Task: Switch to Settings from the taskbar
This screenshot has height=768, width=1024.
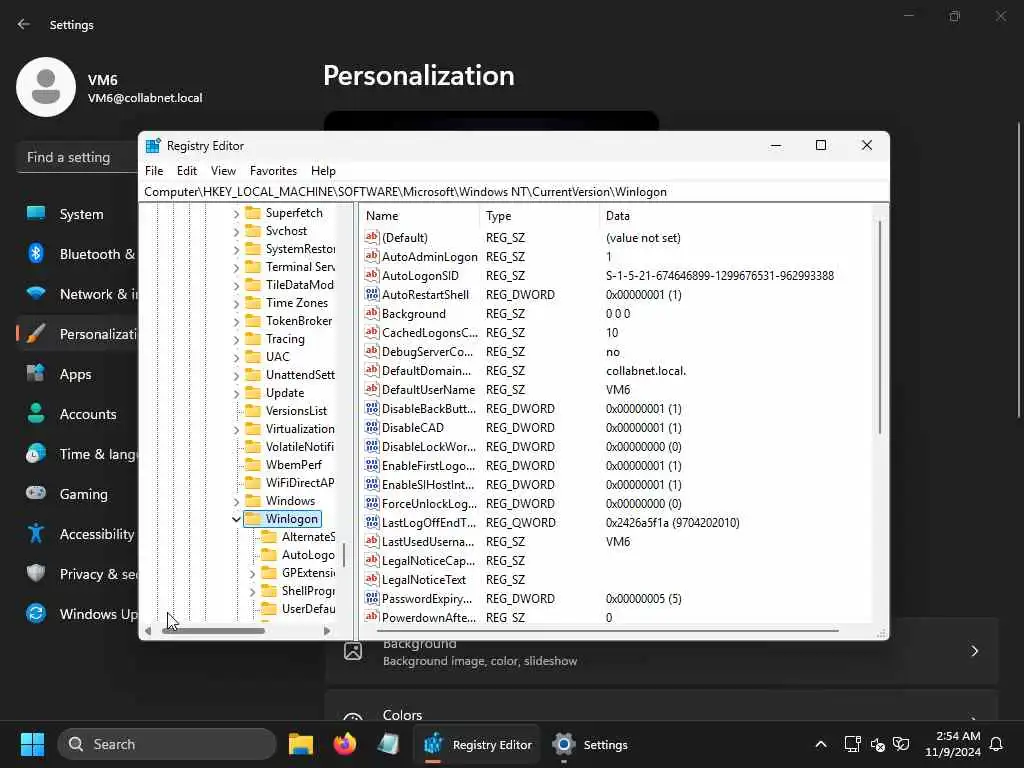Action: (591, 744)
